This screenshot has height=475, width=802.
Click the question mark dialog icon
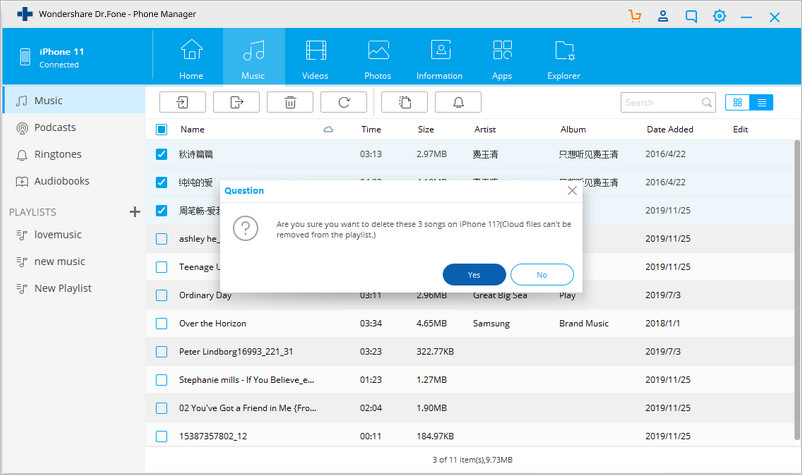[x=246, y=228]
